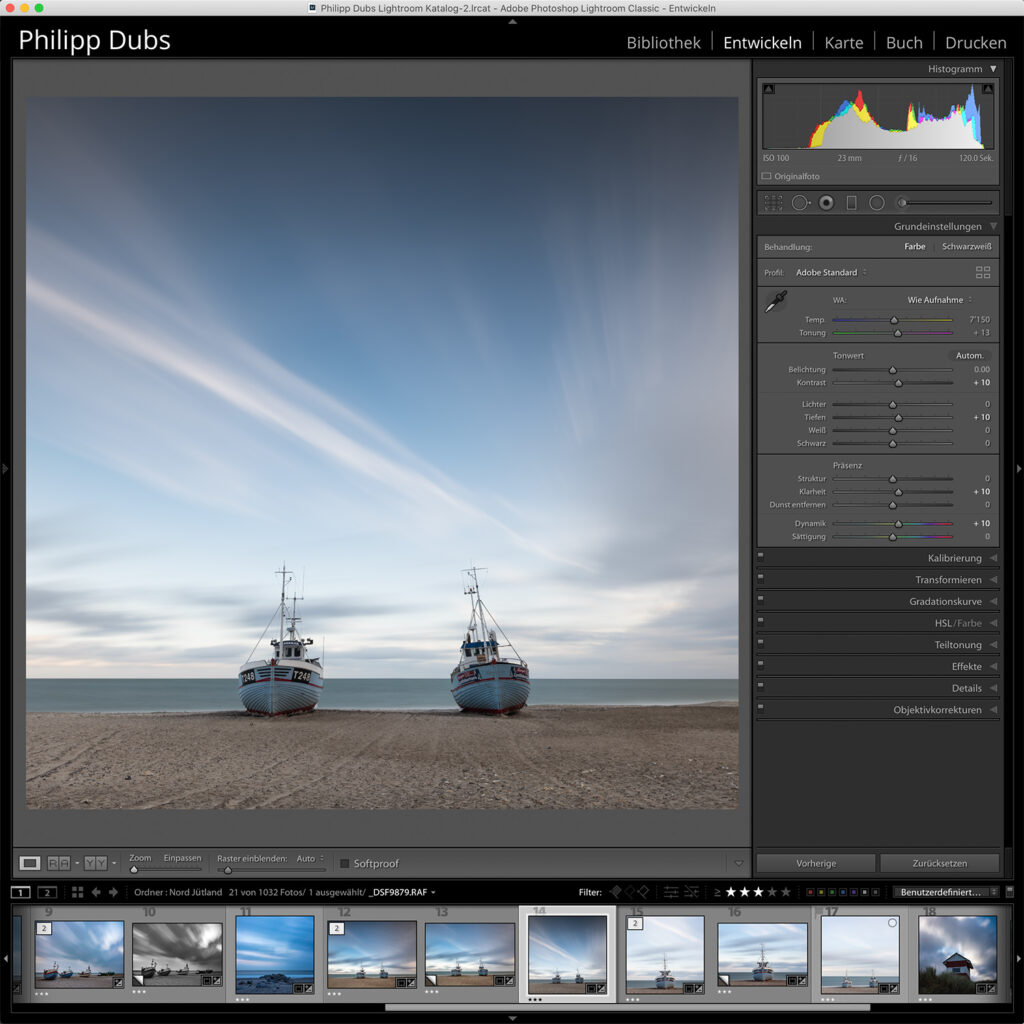Screen dimensions: 1024x1024
Task: Click the Vorherige button
Action: (x=816, y=863)
